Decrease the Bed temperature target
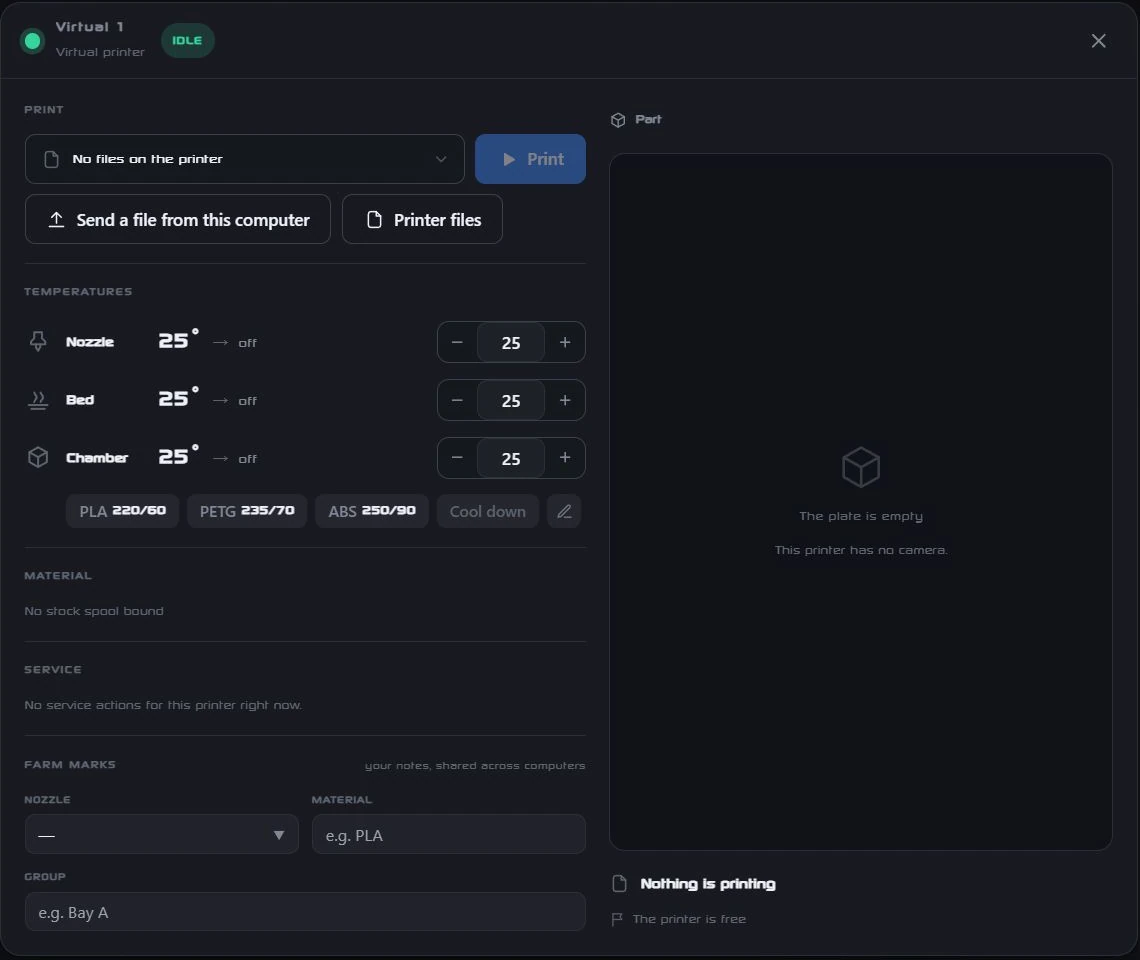This screenshot has height=960, width=1140. click(x=457, y=400)
